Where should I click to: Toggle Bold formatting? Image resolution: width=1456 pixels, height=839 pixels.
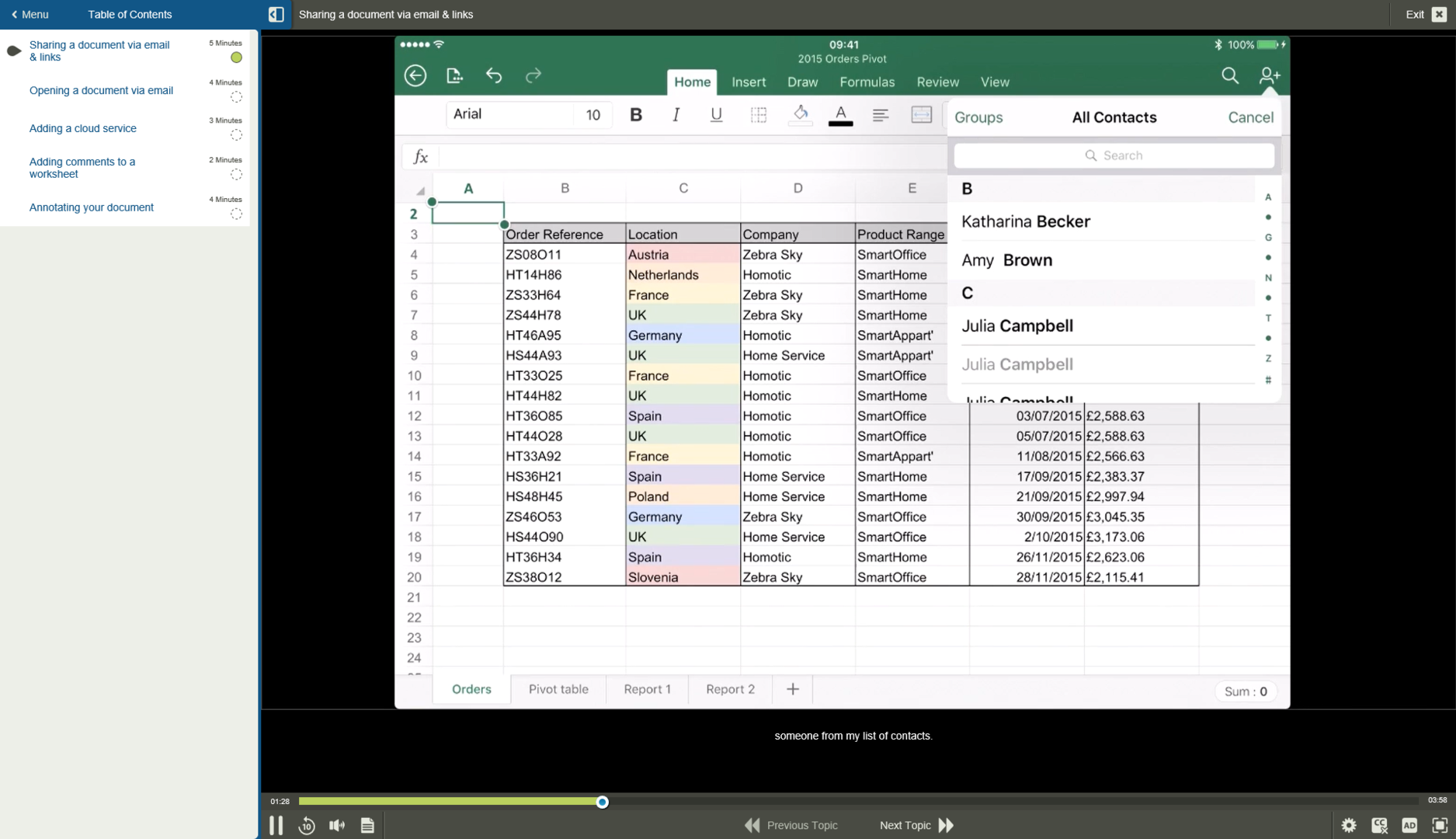[x=636, y=114]
